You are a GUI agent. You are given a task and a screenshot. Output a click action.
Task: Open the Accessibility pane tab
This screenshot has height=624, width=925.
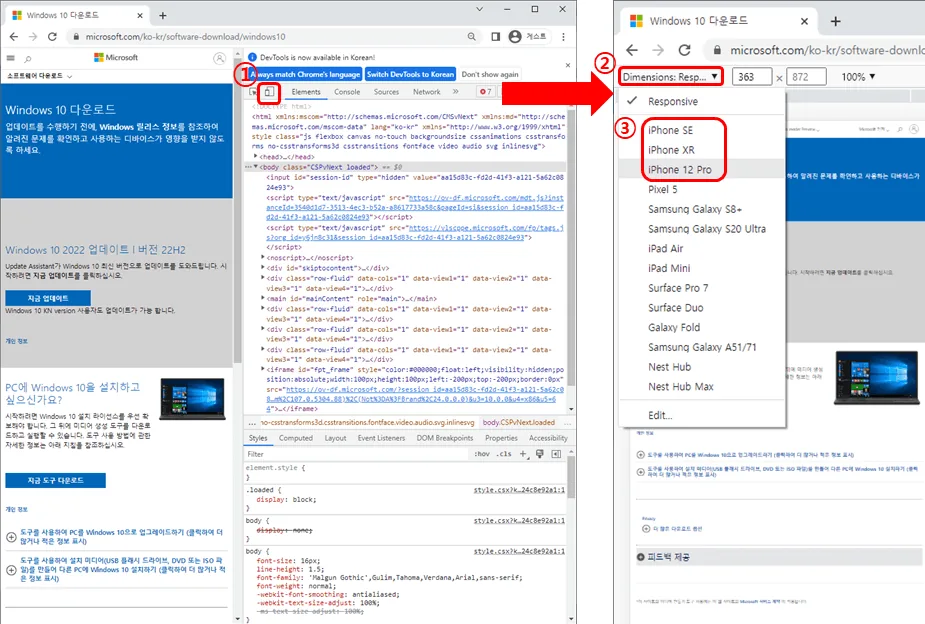pos(548,438)
